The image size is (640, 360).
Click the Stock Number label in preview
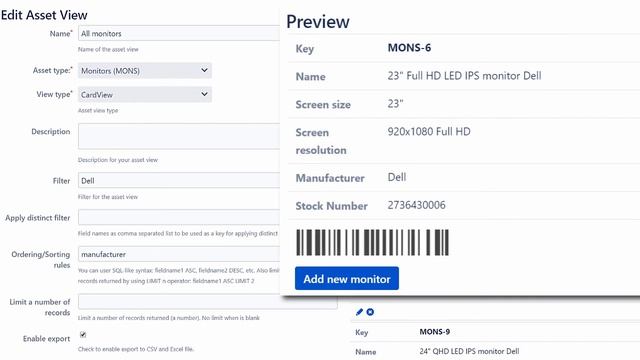[x=331, y=206]
